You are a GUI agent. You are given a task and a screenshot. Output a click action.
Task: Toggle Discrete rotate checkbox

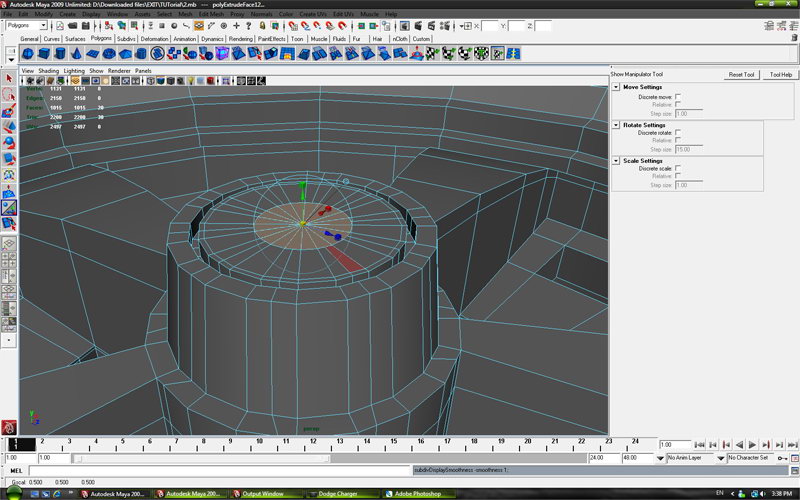click(x=678, y=132)
